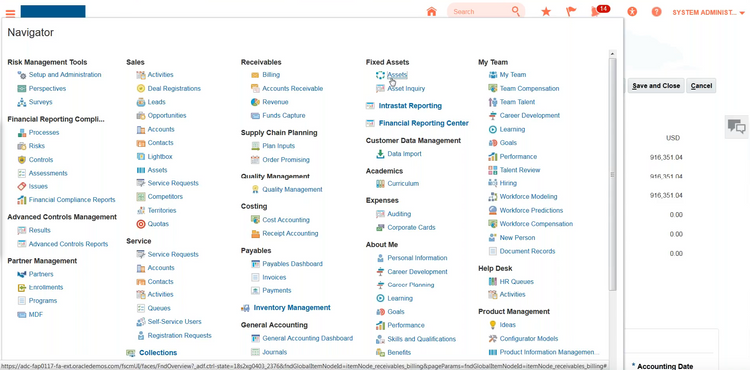Open the Help question mark icon
The width and height of the screenshot is (750, 370).
pyautogui.click(x=656, y=12)
